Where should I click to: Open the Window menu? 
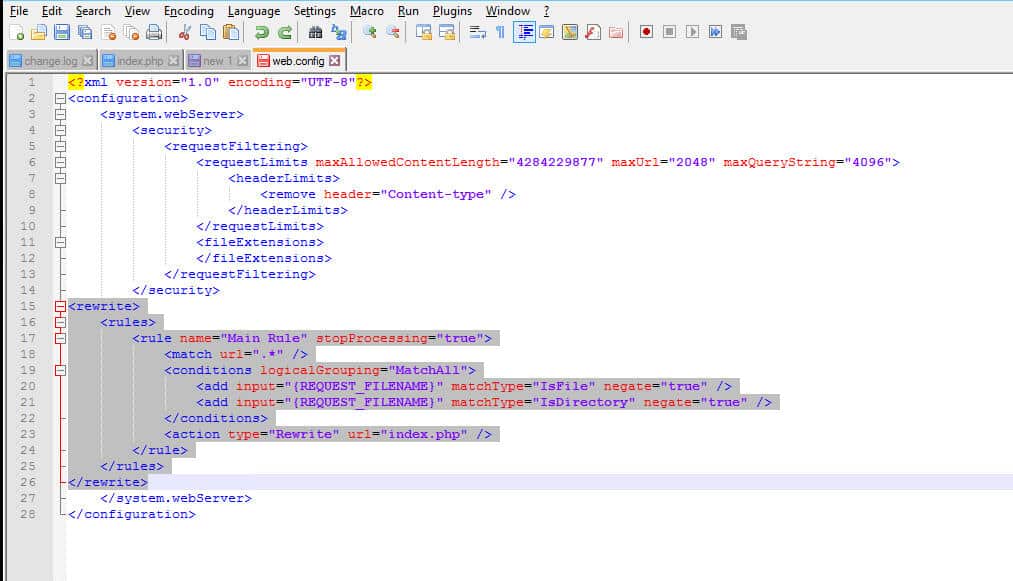(508, 11)
